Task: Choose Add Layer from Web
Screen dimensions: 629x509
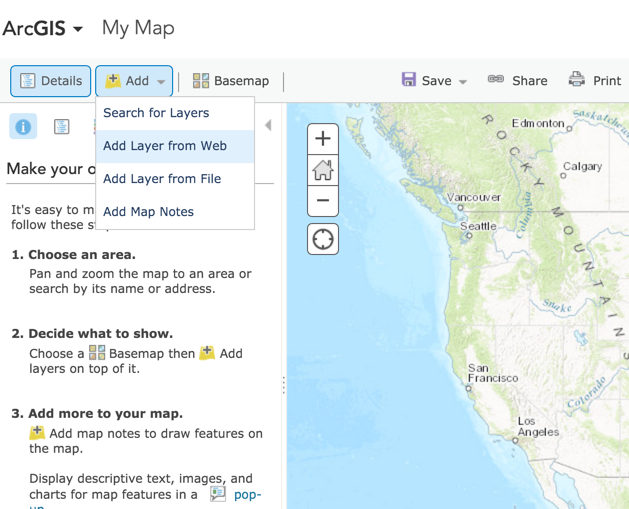Action: [165, 146]
